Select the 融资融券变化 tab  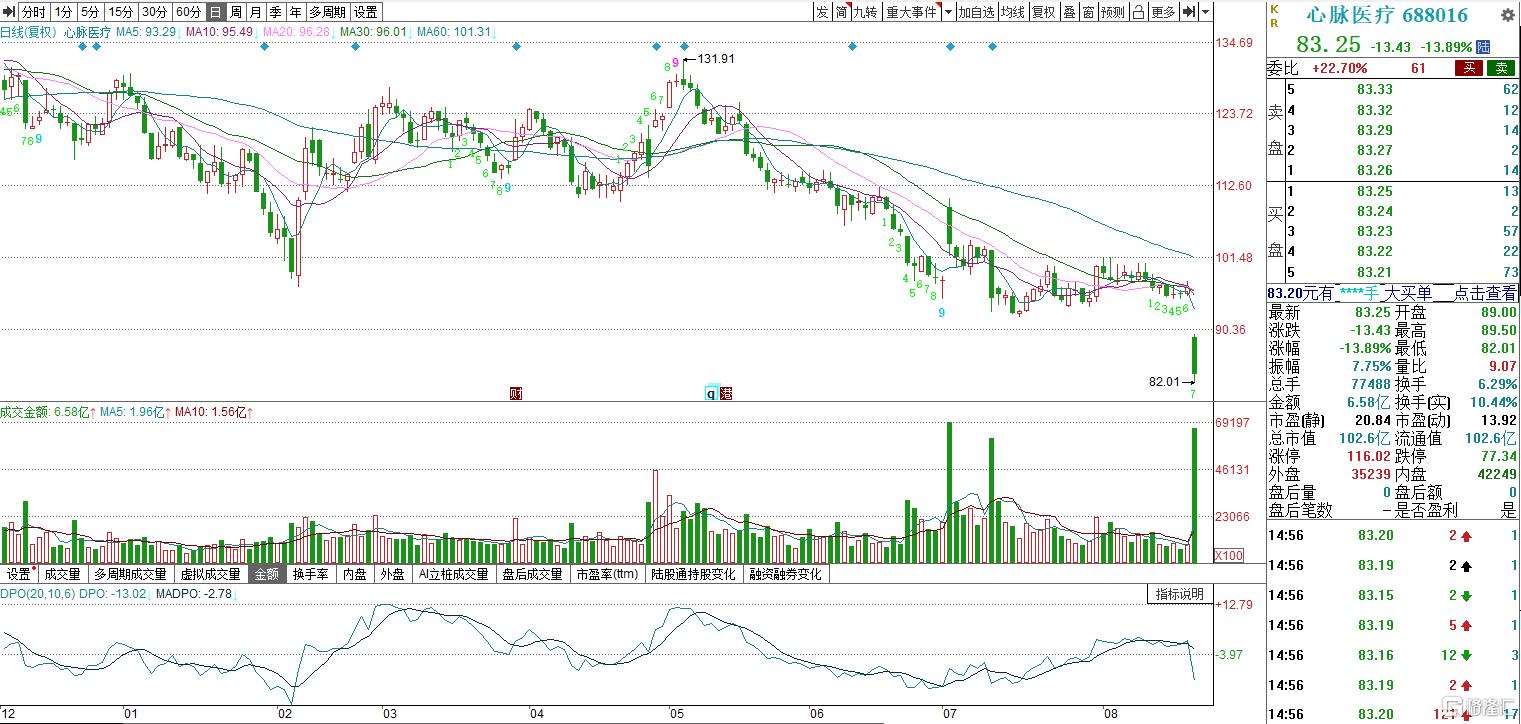tap(785, 574)
